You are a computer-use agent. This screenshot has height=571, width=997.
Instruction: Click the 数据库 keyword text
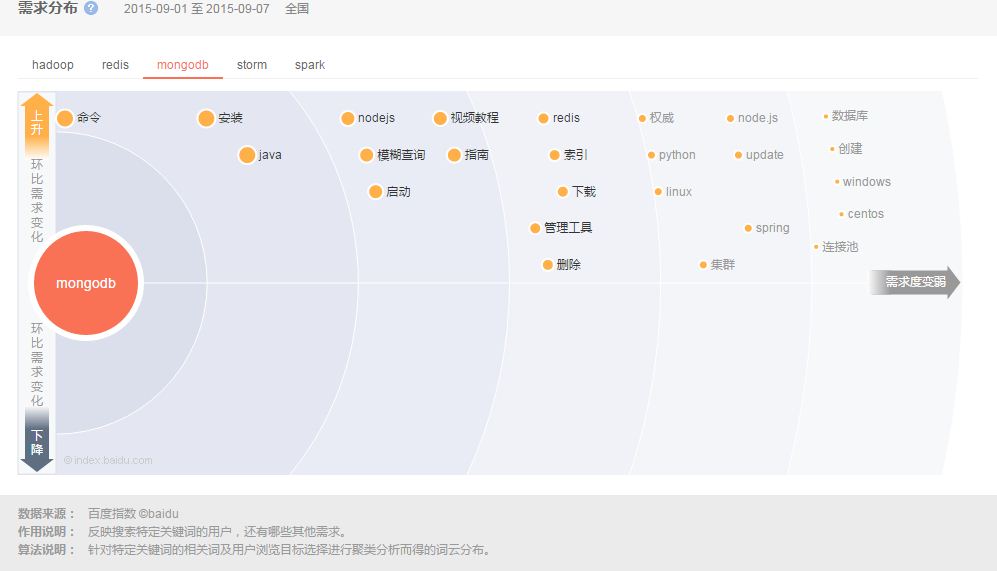pyautogui.click(x=849, y=116)
